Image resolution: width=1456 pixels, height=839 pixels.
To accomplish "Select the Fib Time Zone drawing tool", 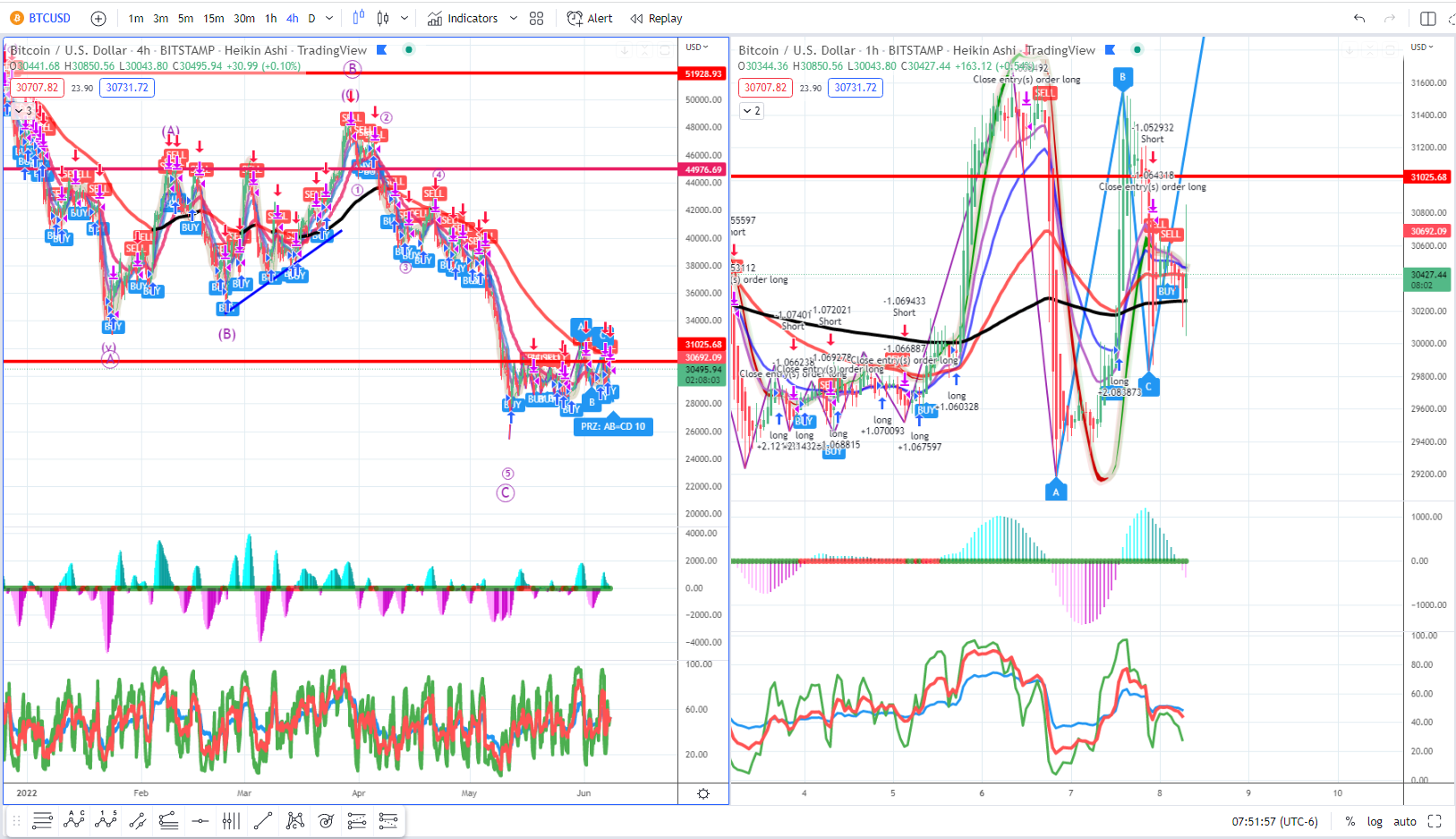I will 231,820.
